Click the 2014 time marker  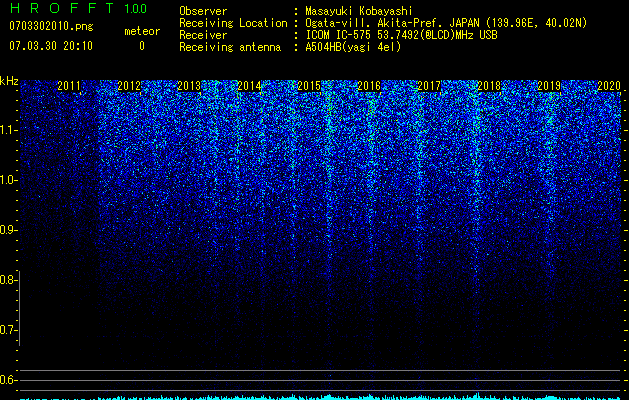249,86
